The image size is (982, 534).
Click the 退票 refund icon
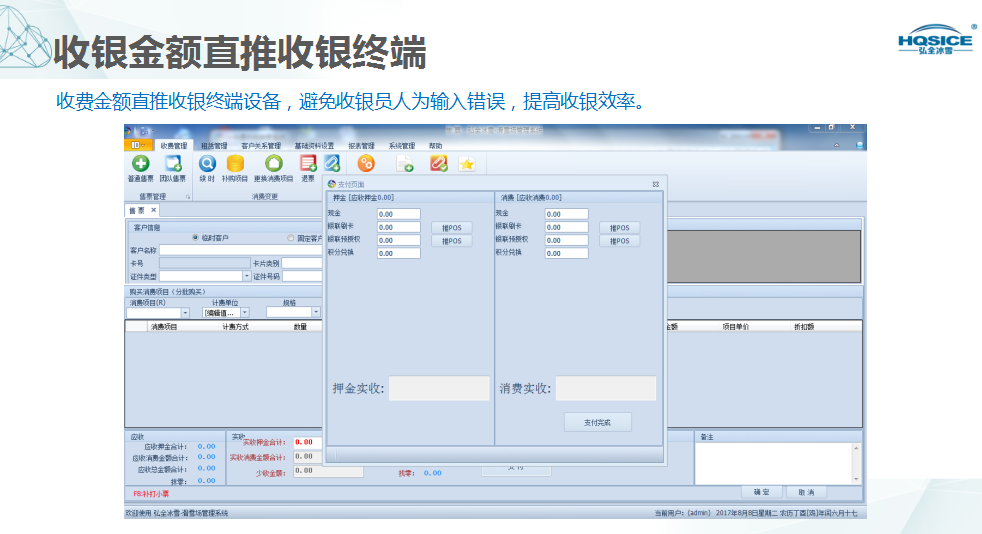pos(308,164)
